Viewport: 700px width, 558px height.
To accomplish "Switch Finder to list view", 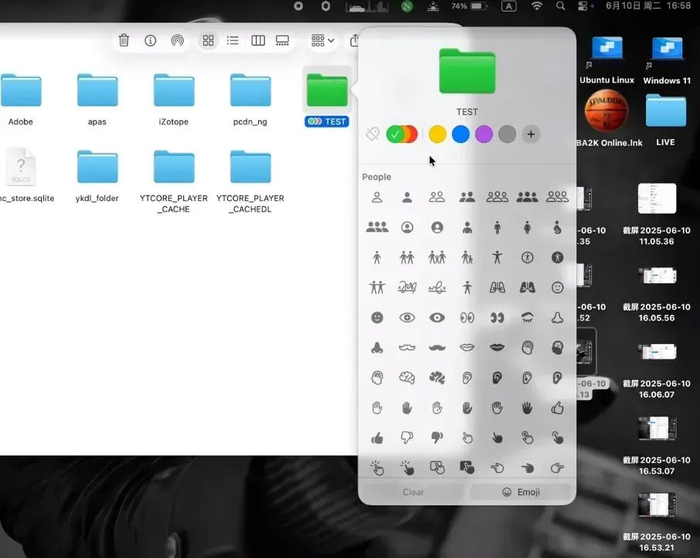I will coord(233,41).
